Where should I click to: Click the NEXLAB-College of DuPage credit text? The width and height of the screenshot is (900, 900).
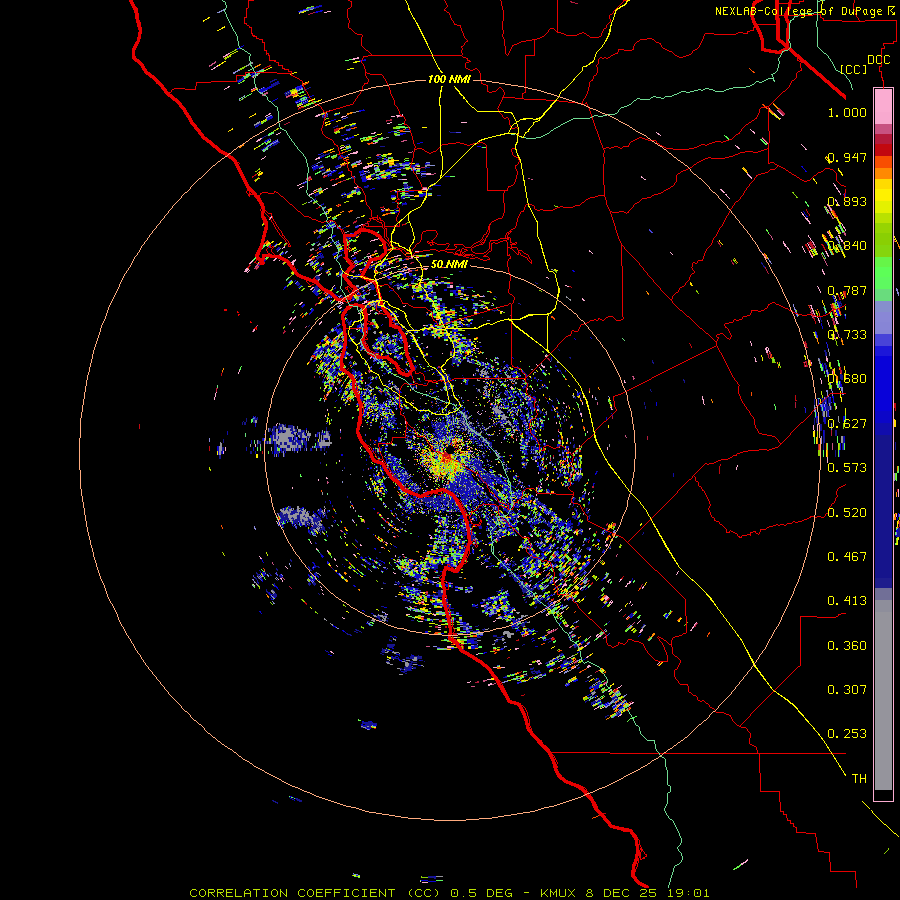click(805, 11)
